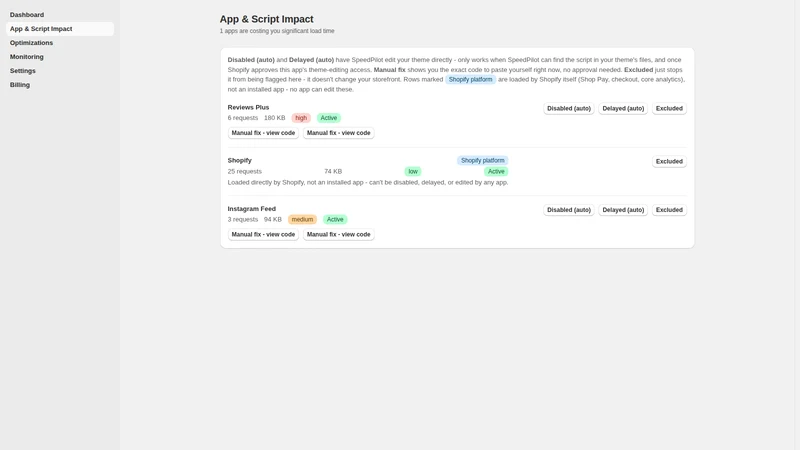Go to Optimizations in the sidebar
800x450 pixels.
coord(31,43)
